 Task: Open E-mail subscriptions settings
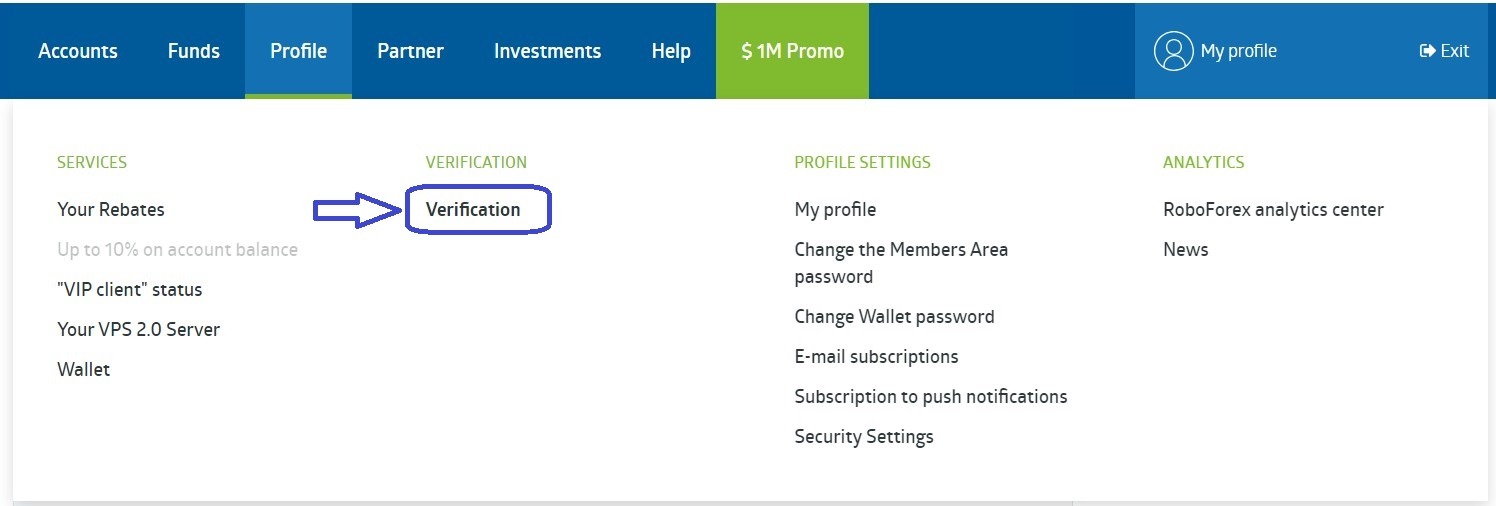(x=876, y=357)
